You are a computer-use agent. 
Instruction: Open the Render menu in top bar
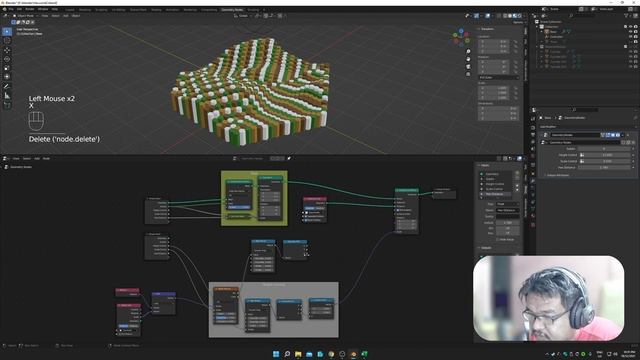[30, 9]
